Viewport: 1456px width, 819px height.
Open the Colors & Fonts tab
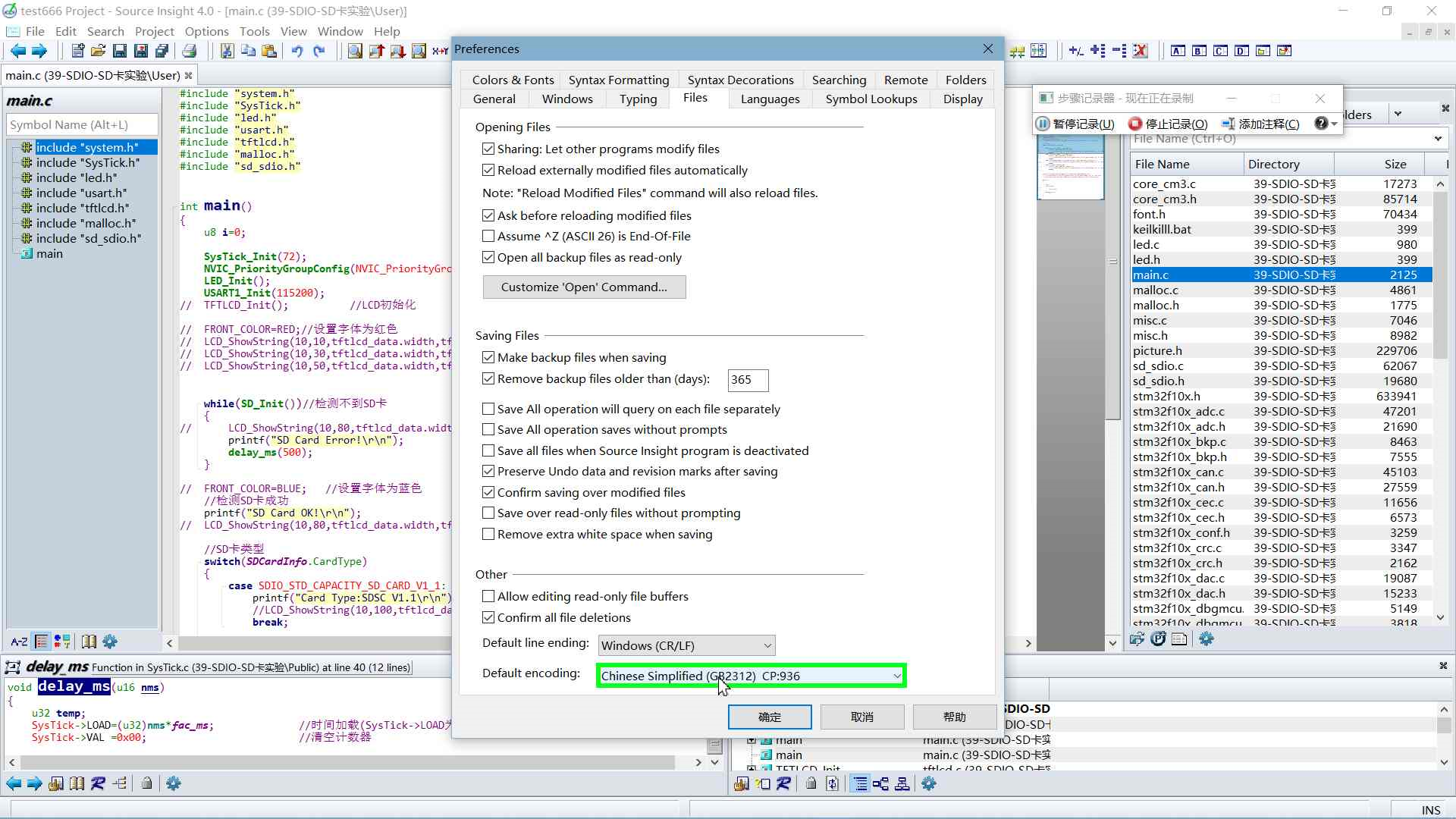pyautogui.click(x=513, y=80)
